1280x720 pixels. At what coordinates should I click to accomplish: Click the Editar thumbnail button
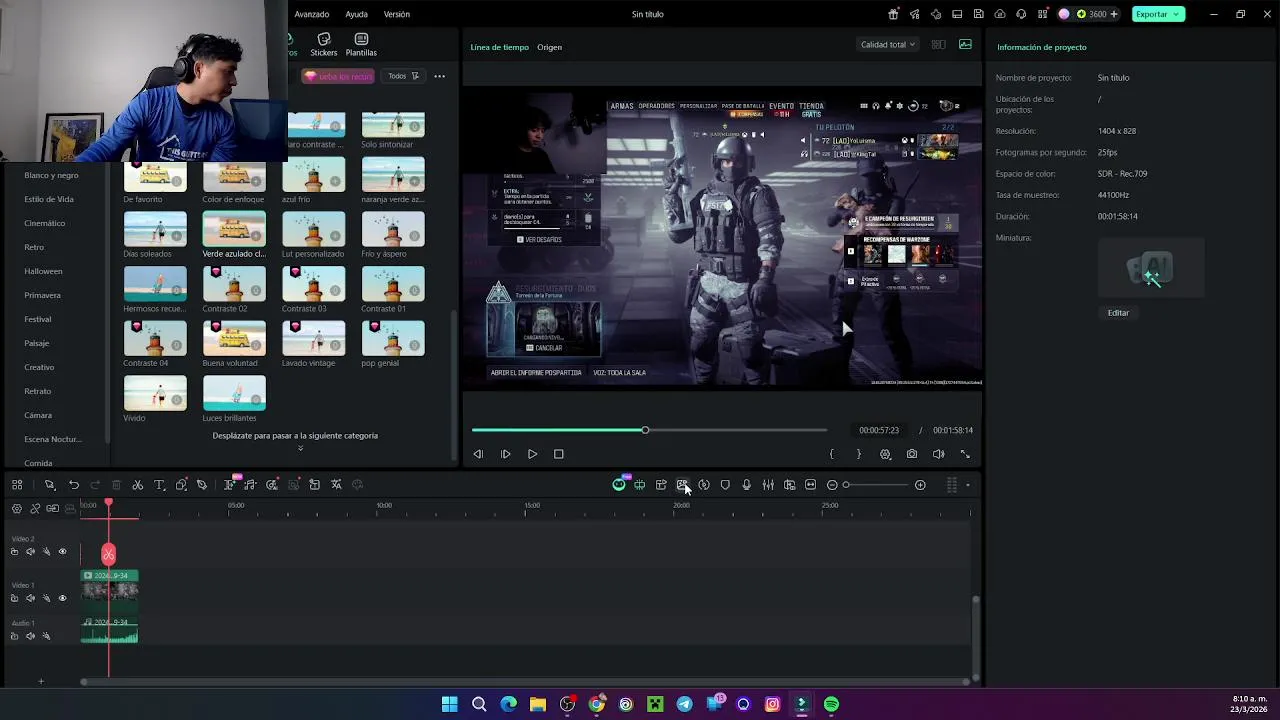[x=1118, y=313]
